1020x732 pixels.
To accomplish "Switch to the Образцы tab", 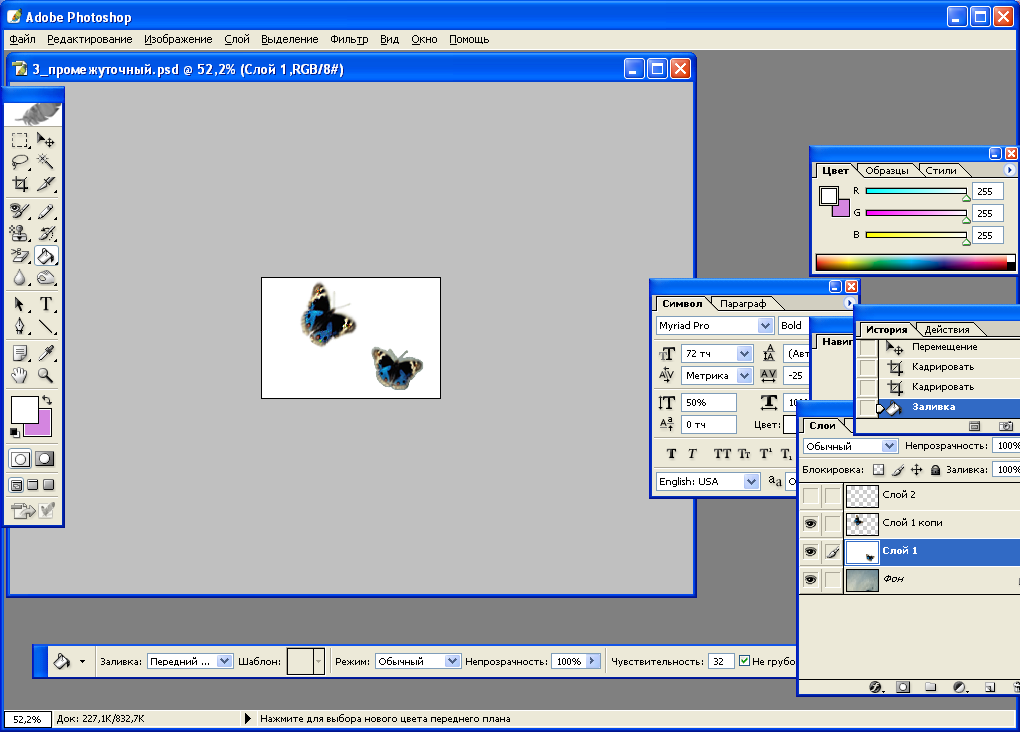I will tap(887, 170).
